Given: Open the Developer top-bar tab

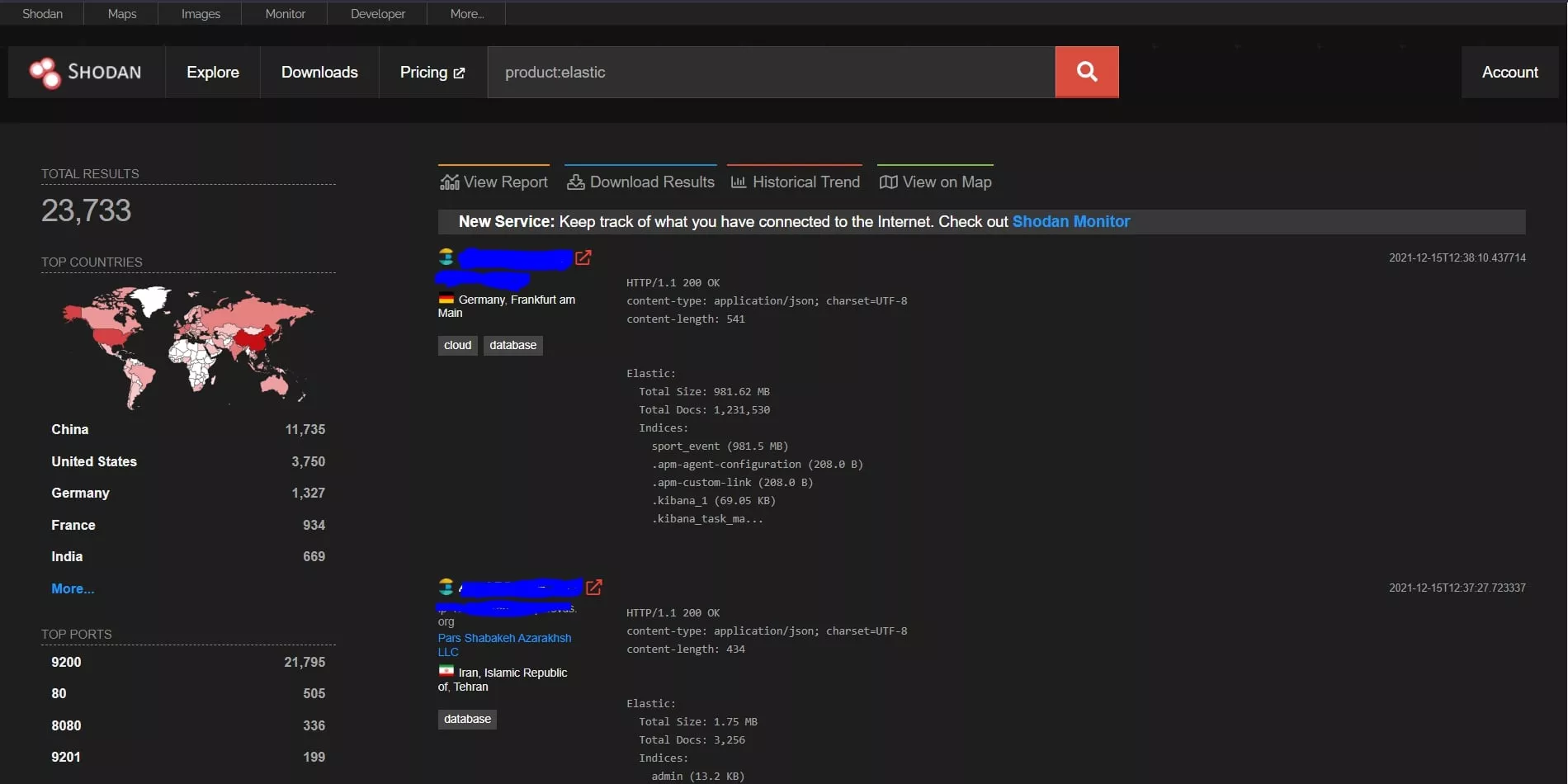Looking at the screenshot, I should tap(377, 13).
